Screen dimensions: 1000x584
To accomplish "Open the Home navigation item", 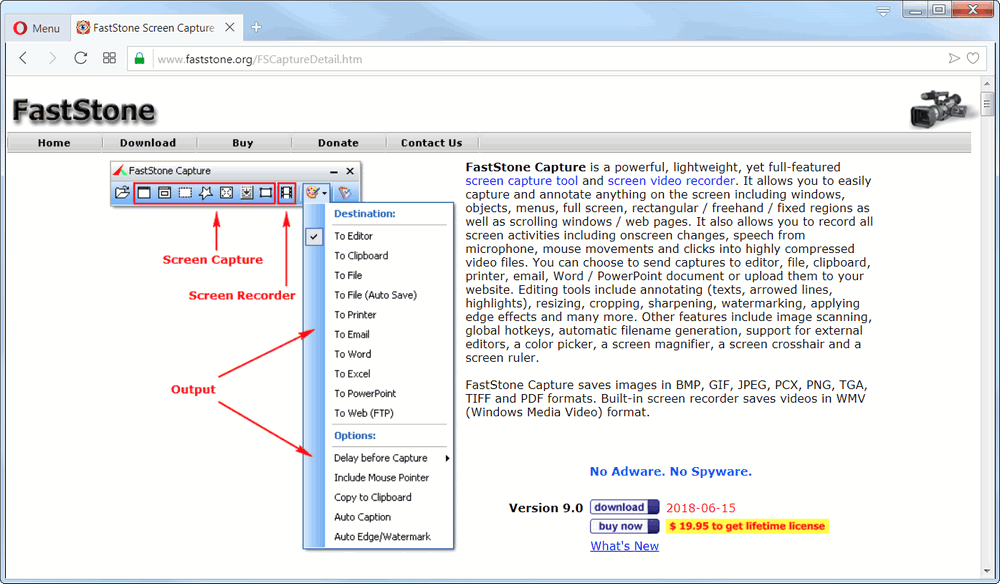I will pos(54,143).
